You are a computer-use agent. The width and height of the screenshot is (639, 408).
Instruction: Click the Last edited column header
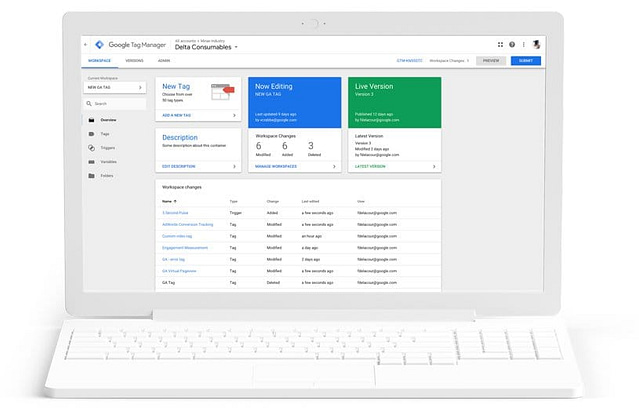(310, 201)
